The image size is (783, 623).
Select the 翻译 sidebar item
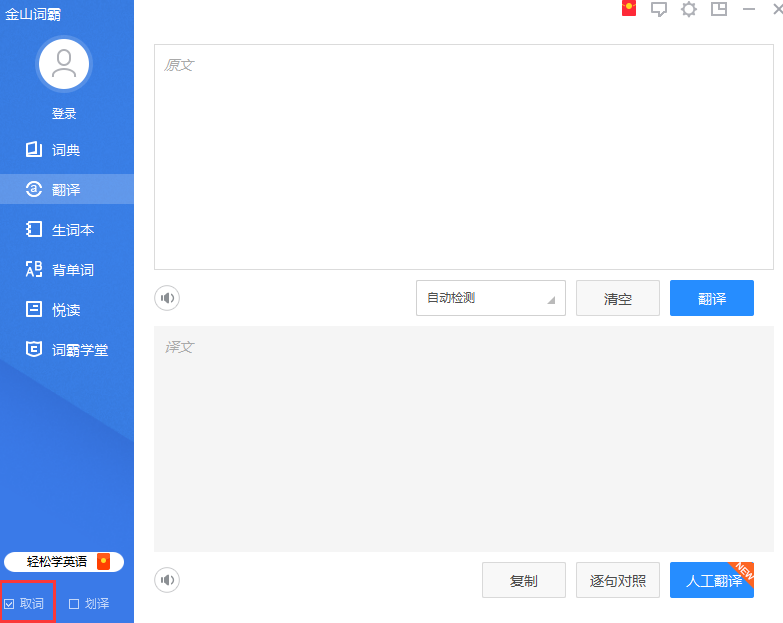[66, 190]
